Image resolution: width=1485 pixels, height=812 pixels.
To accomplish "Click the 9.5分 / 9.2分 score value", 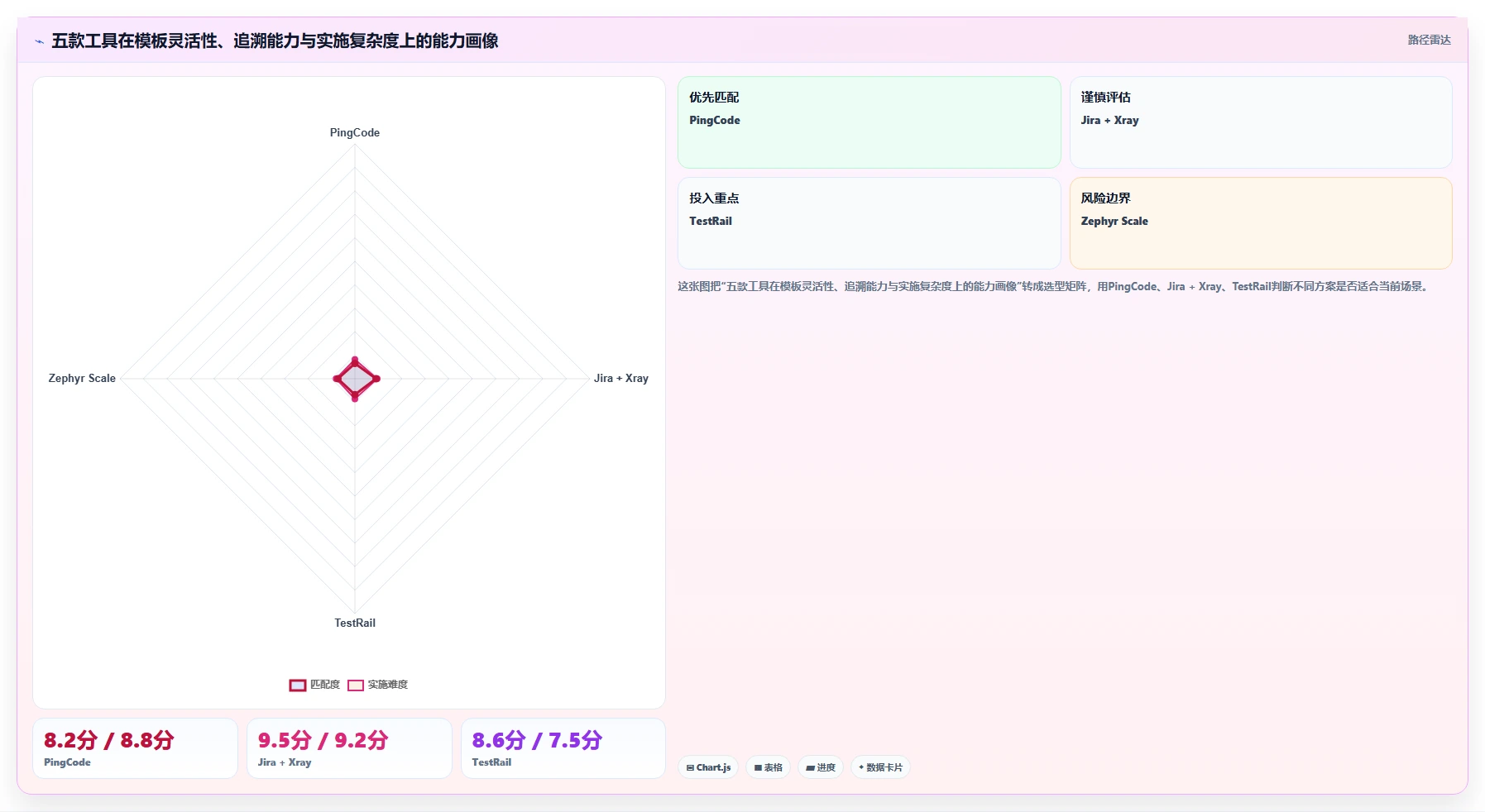I will (x=323, y=740).
